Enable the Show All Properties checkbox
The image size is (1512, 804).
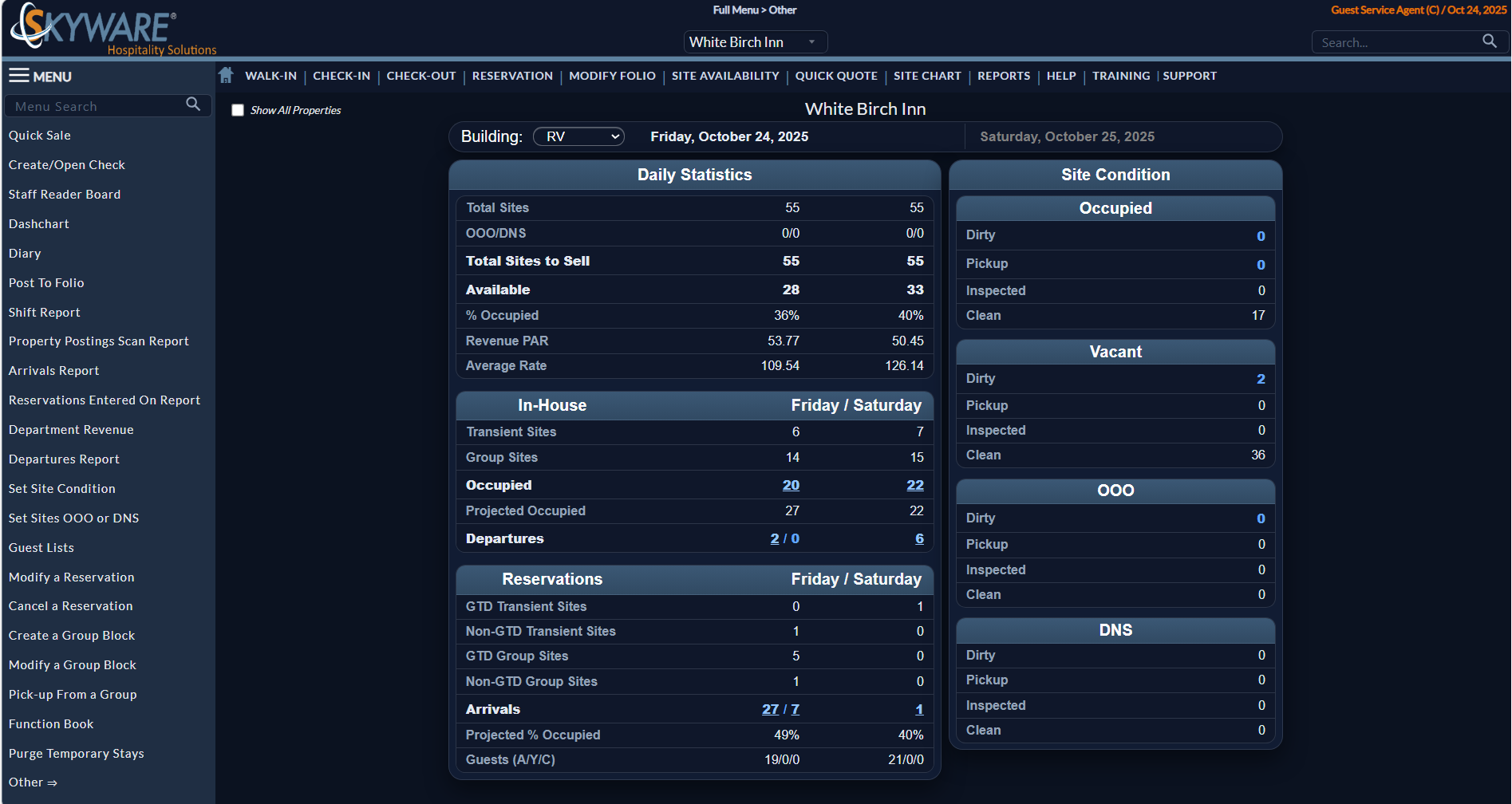click(x=238, y=110)
